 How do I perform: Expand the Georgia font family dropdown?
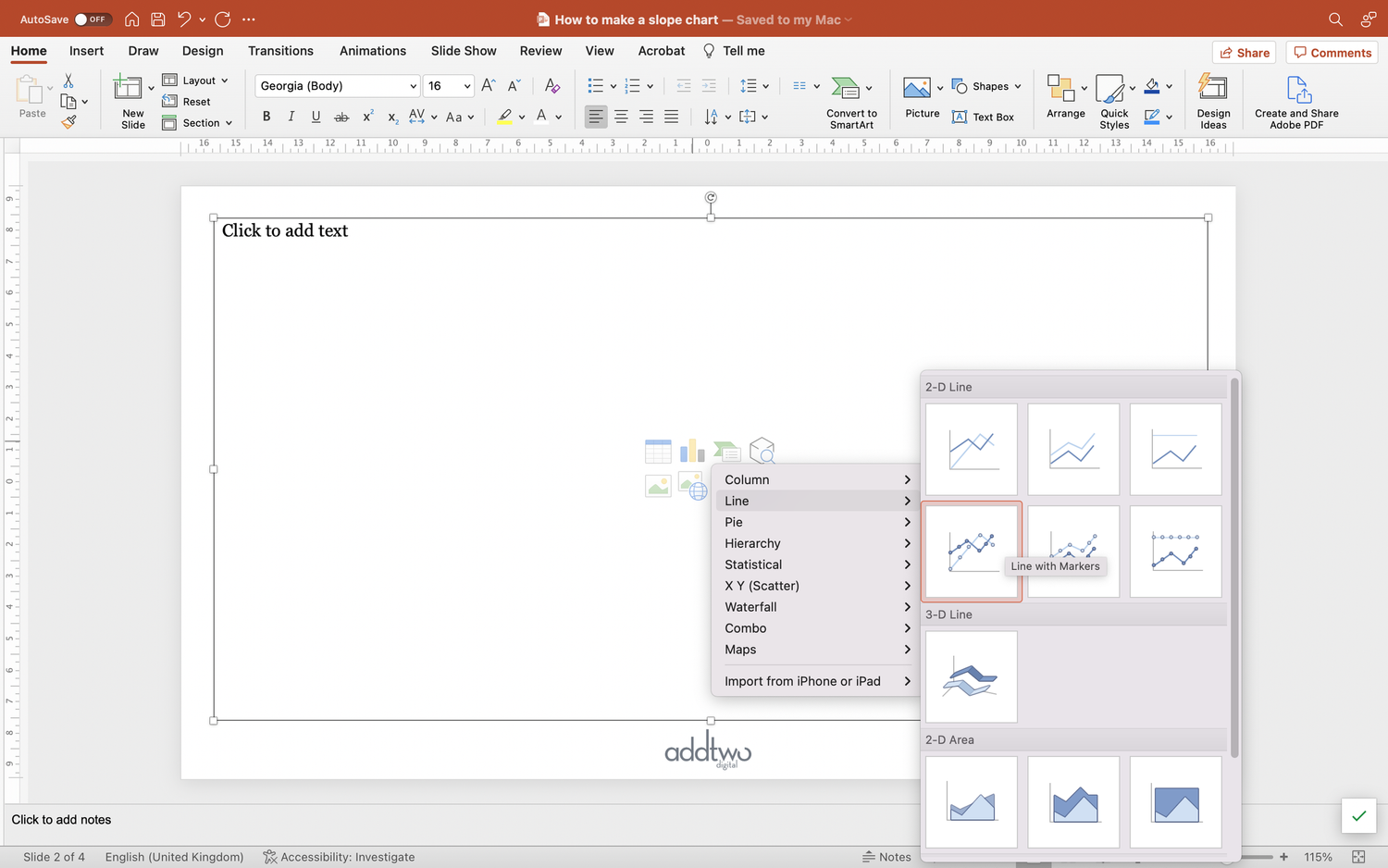tap(413, 85)
